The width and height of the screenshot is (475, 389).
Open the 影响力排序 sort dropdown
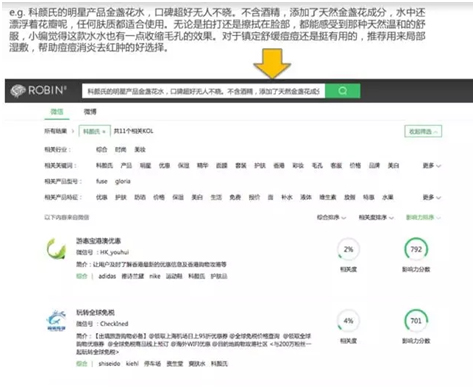coord(423,217)
